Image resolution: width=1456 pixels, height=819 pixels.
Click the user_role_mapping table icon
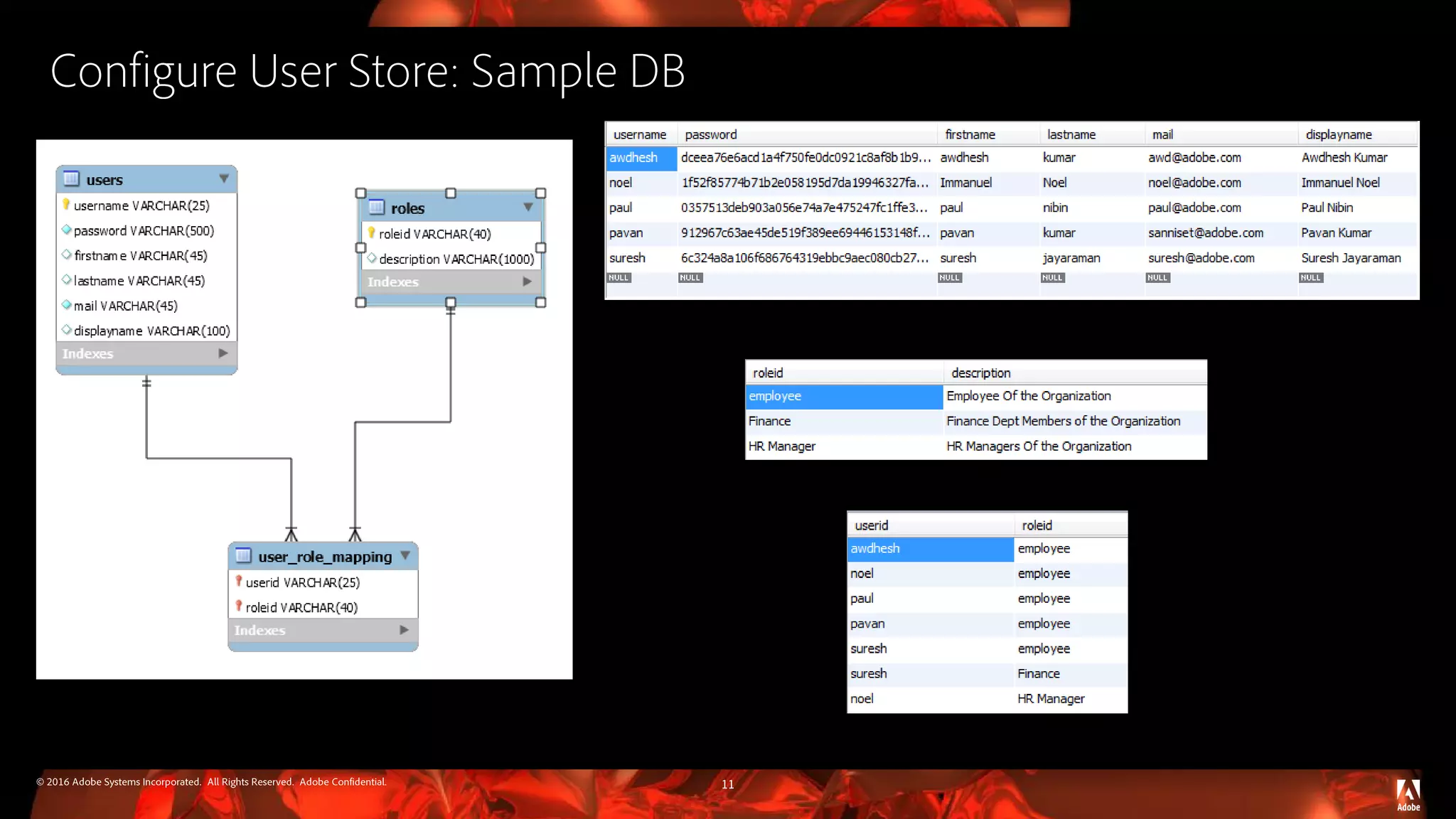click(x=243, y=556)
